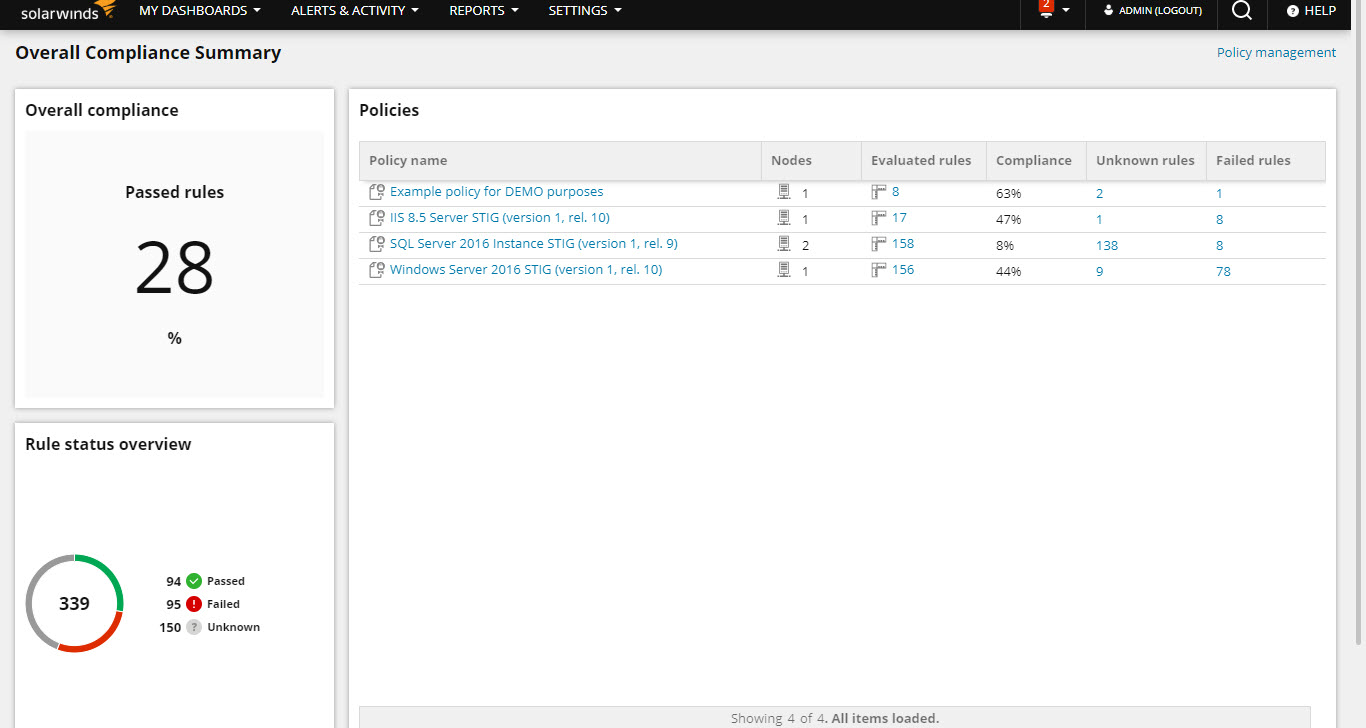This screenshot has height=728, width=1366.
Task: Open SQL Server 2016 Instance STIG policy
Action: point(534,244)
